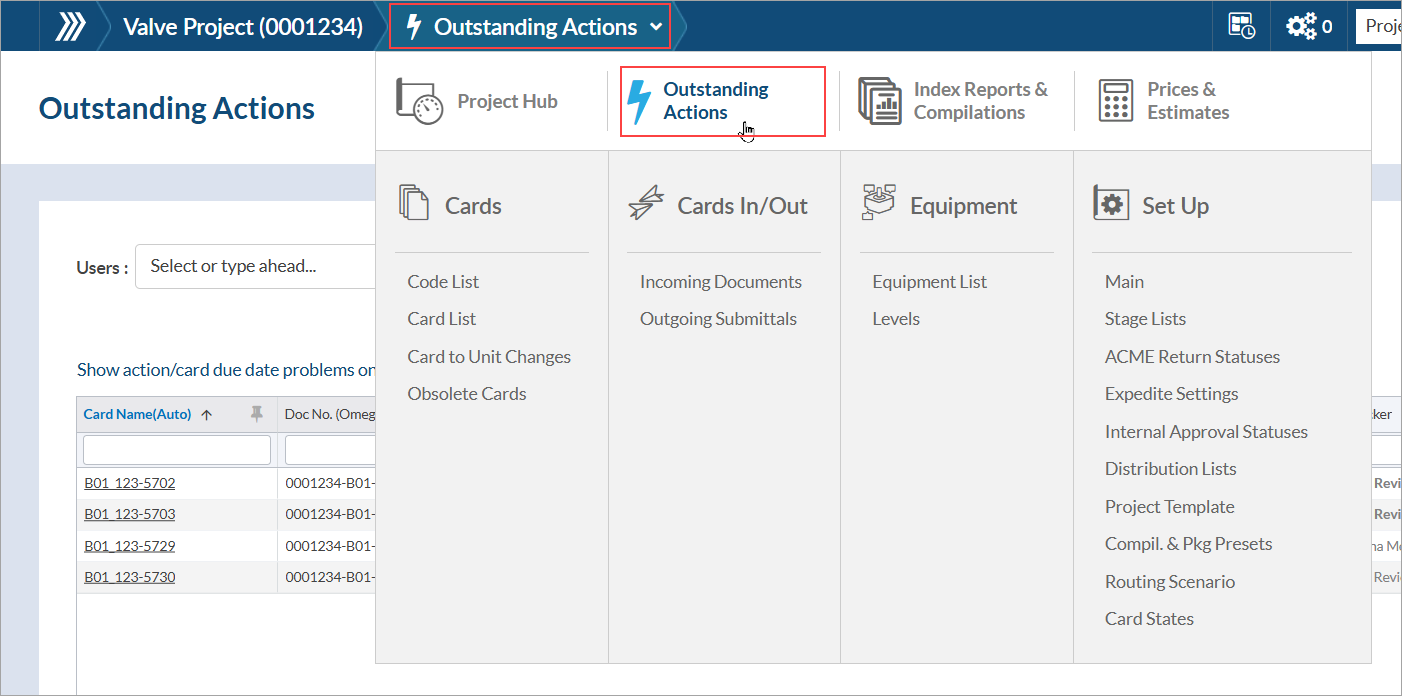1402x696 pixels.
Task: Click the Set Up gear icon
Action: pyautogui.click(x=1111, y=204)
